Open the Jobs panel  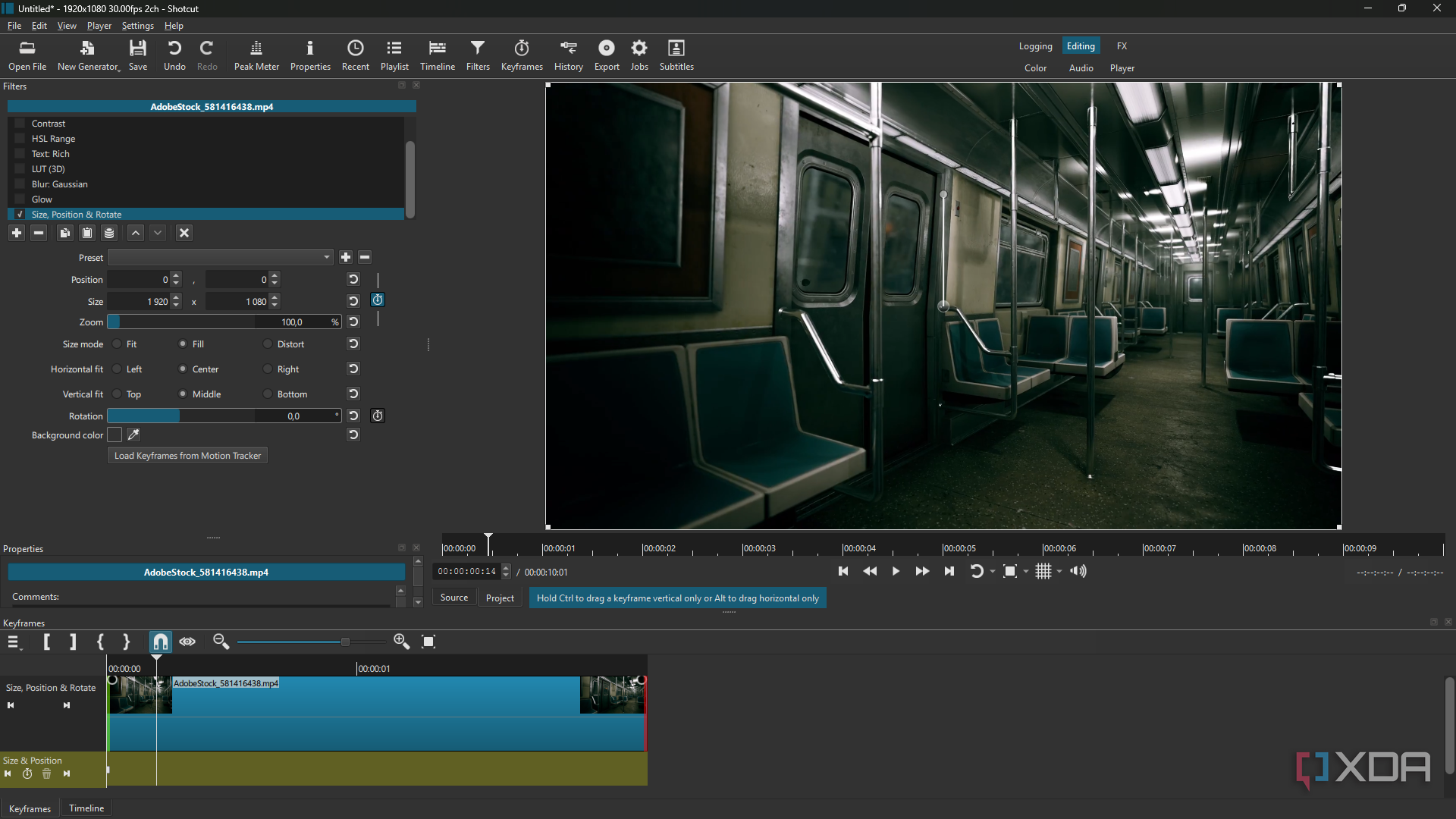[x=639, y=55]
